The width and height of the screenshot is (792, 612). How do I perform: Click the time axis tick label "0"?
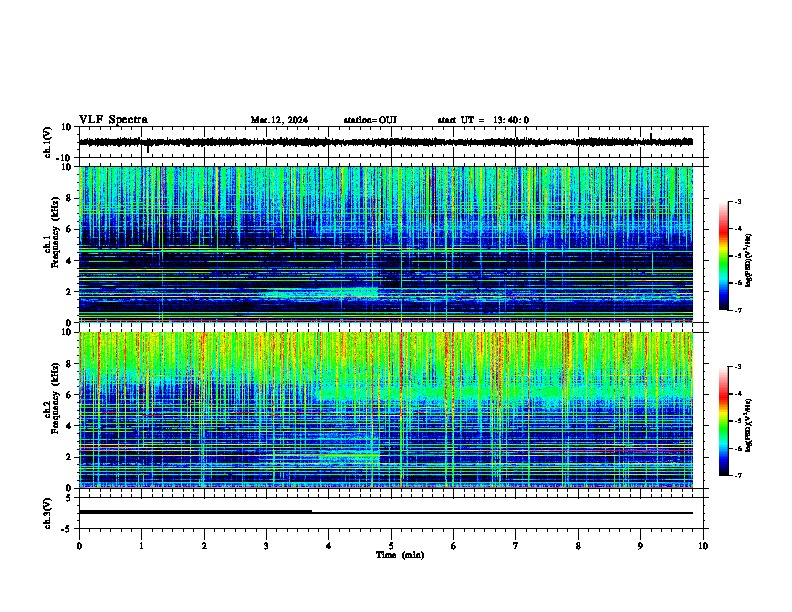(x=79, y=546)
